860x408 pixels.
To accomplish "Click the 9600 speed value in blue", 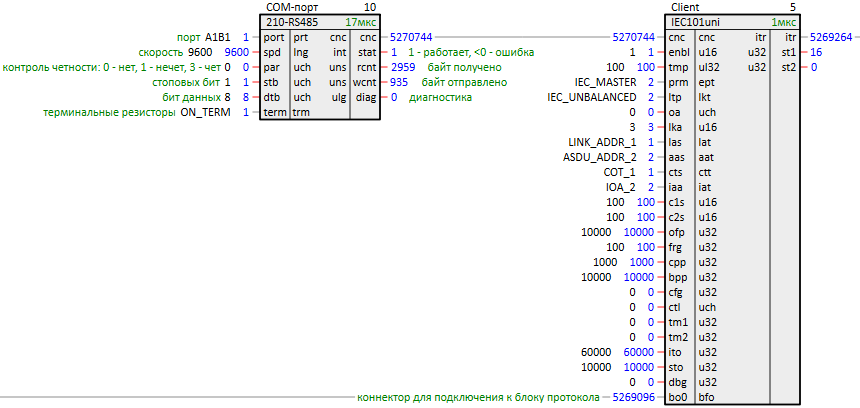I will pos(237,52).
